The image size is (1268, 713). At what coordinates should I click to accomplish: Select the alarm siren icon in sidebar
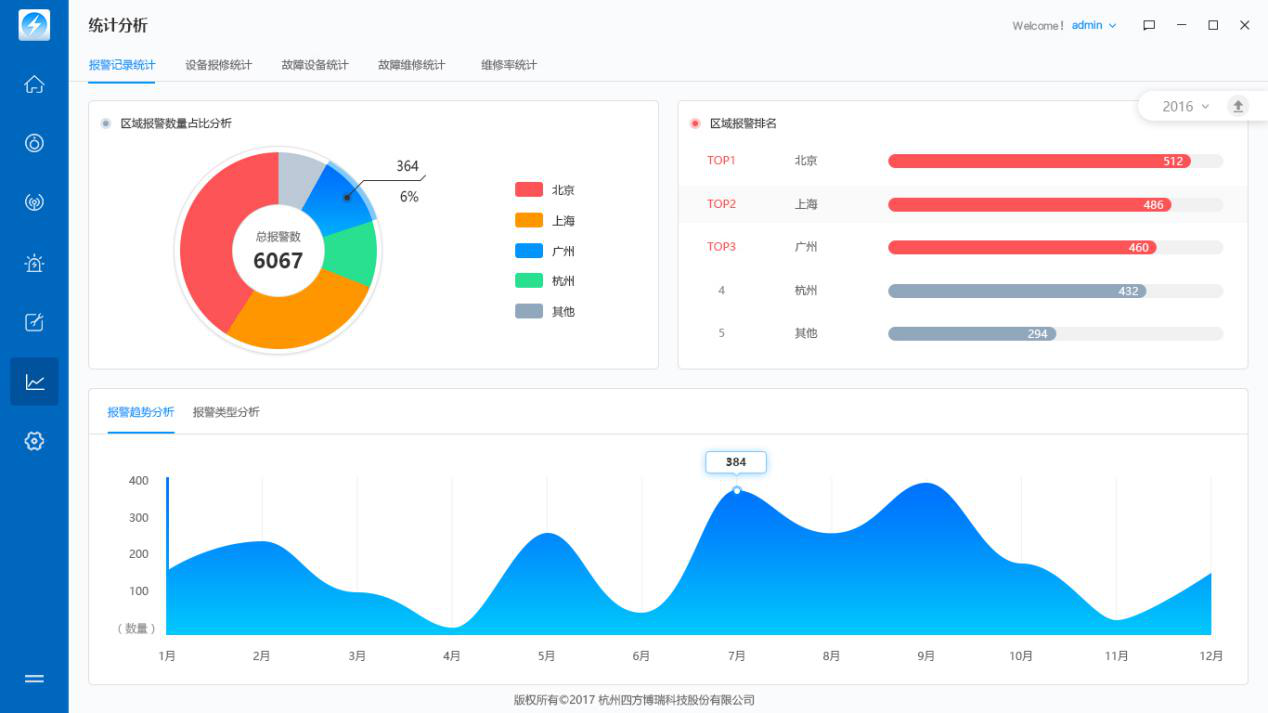(x=34, y=263)
